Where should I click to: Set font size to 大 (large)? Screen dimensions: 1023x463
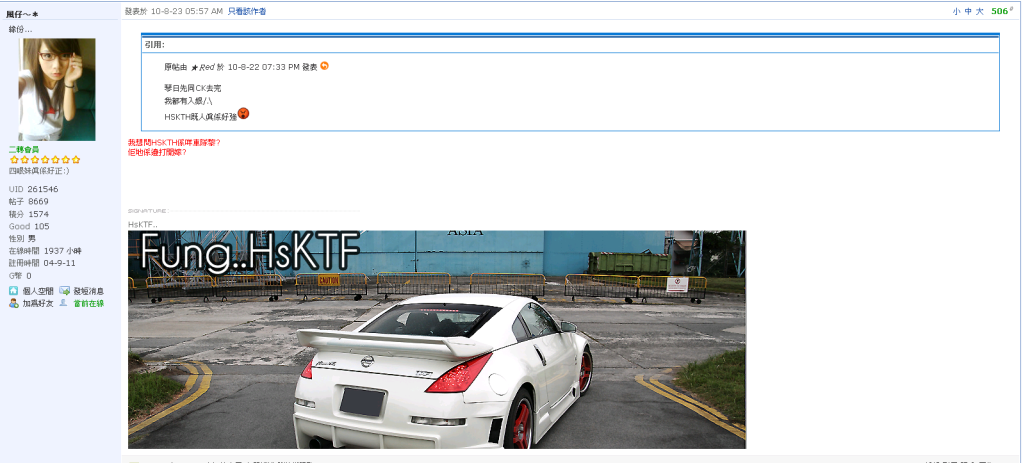tap(980, 11)
